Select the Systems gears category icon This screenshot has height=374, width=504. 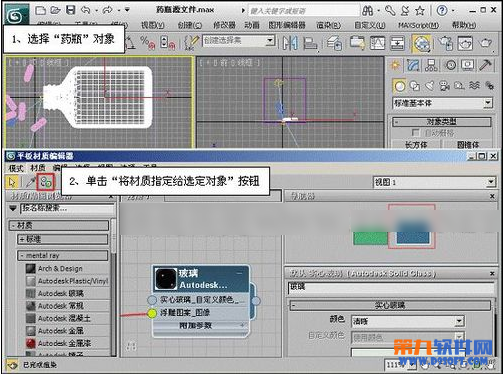490,86
